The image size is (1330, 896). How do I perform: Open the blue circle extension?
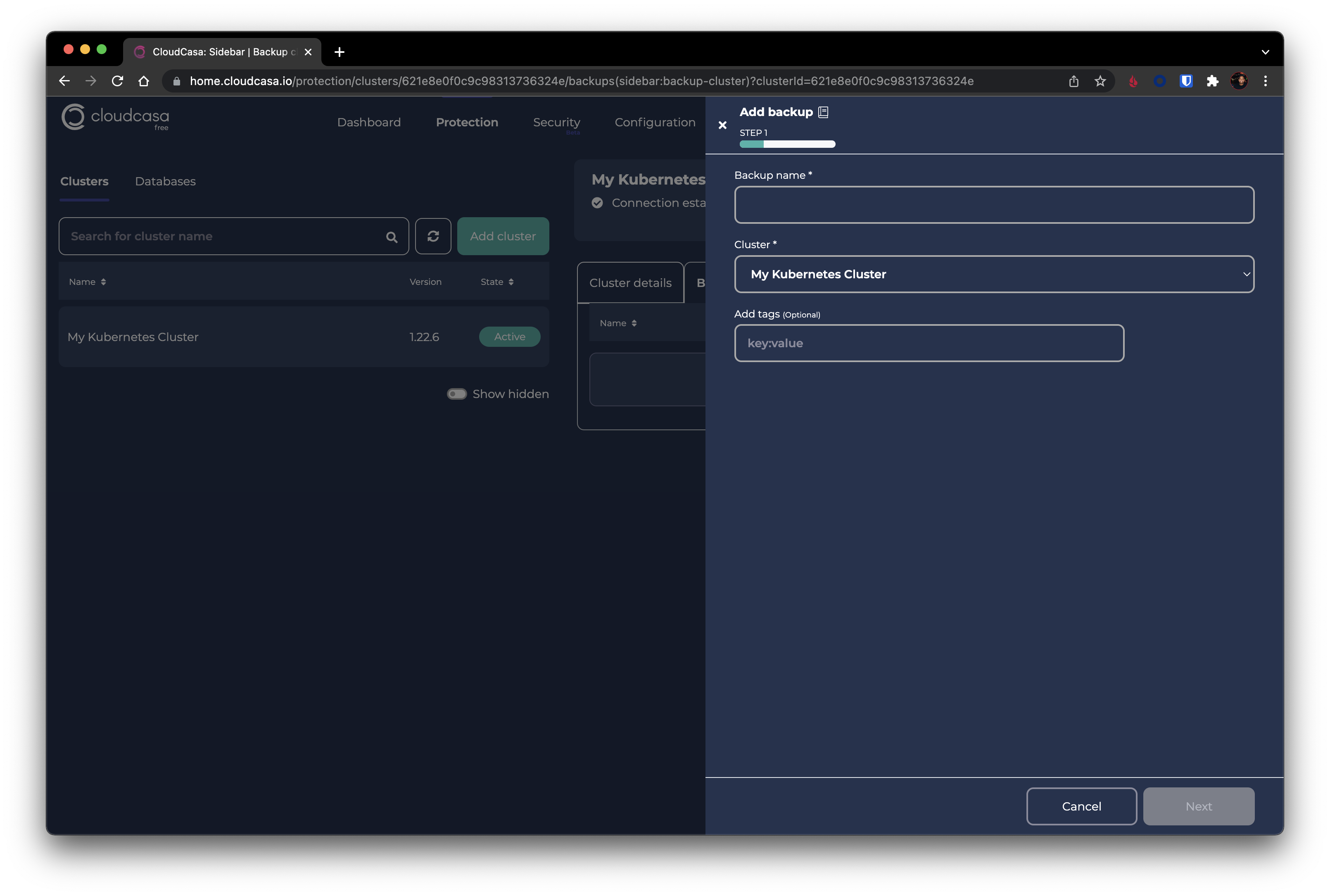pyautogui.click(x=1159, y=81)
